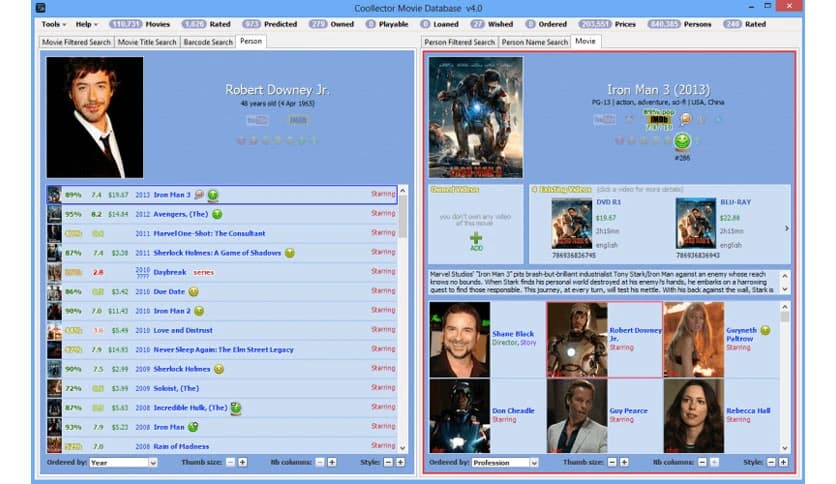Click green smiley rating under Iron Man 3 title
Image resolution: width=836 pixels, height=484 pixels.
click(682, 141)
